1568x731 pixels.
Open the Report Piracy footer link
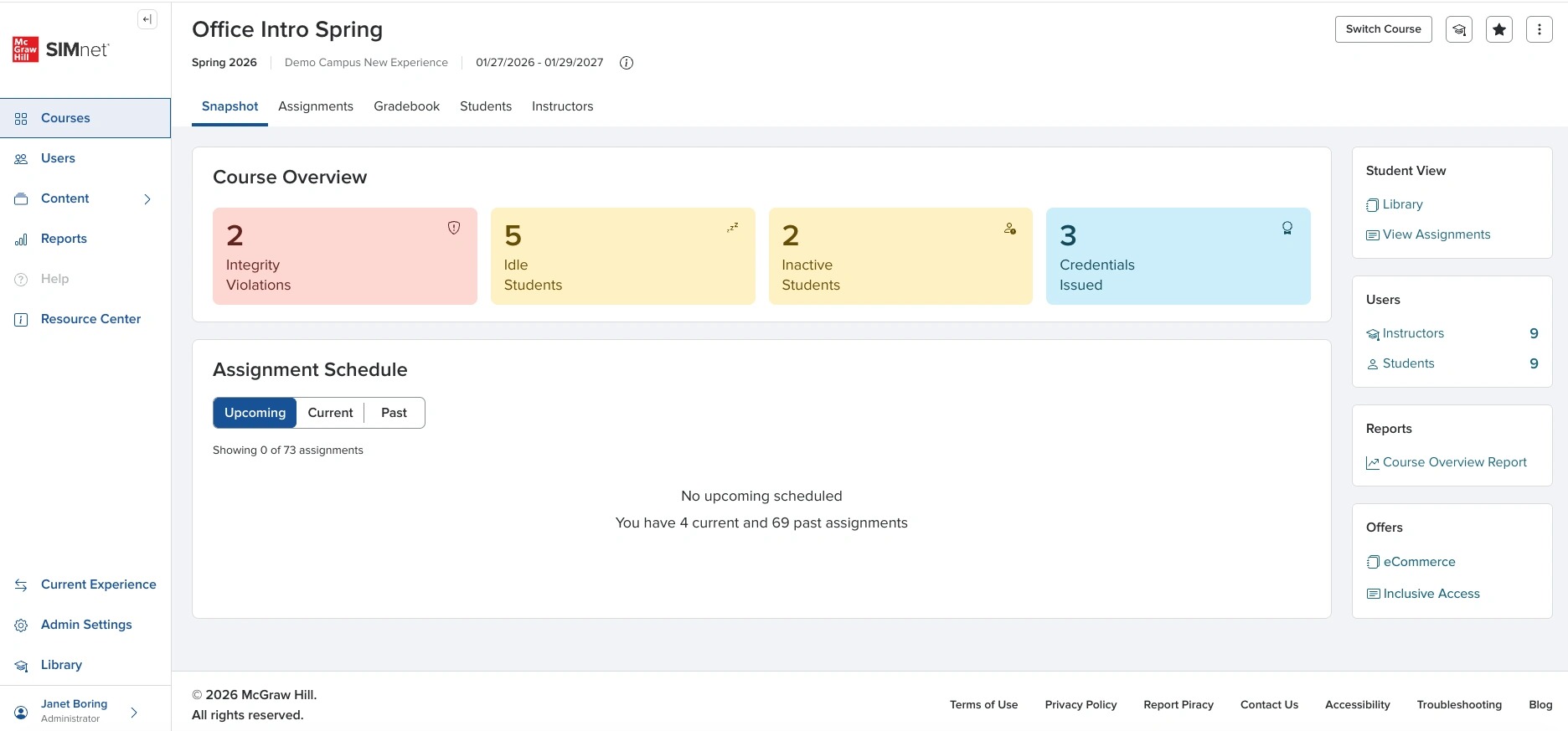pyautogui.click(x=1179, y=705)
